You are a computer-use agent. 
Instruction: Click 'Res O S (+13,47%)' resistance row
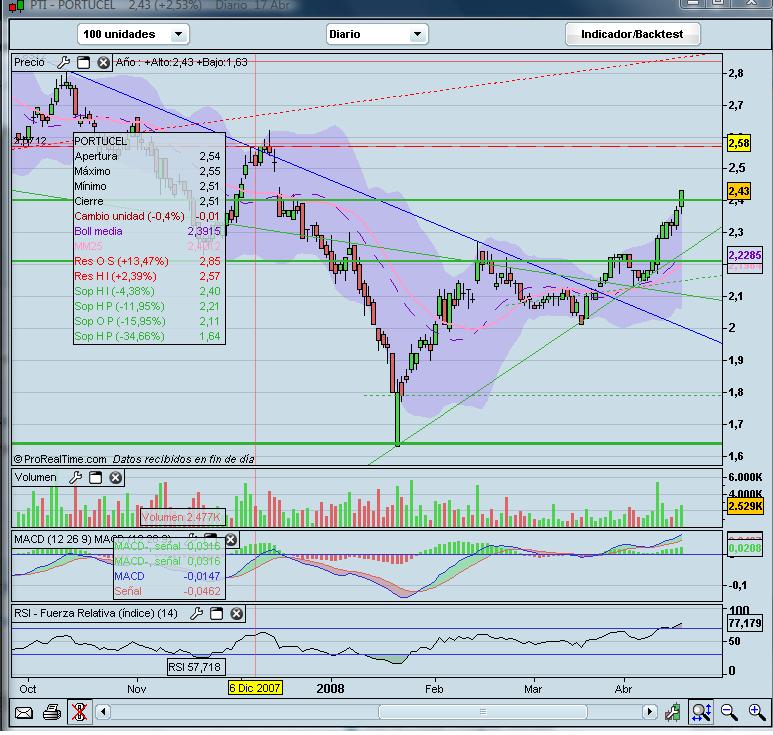148,261
